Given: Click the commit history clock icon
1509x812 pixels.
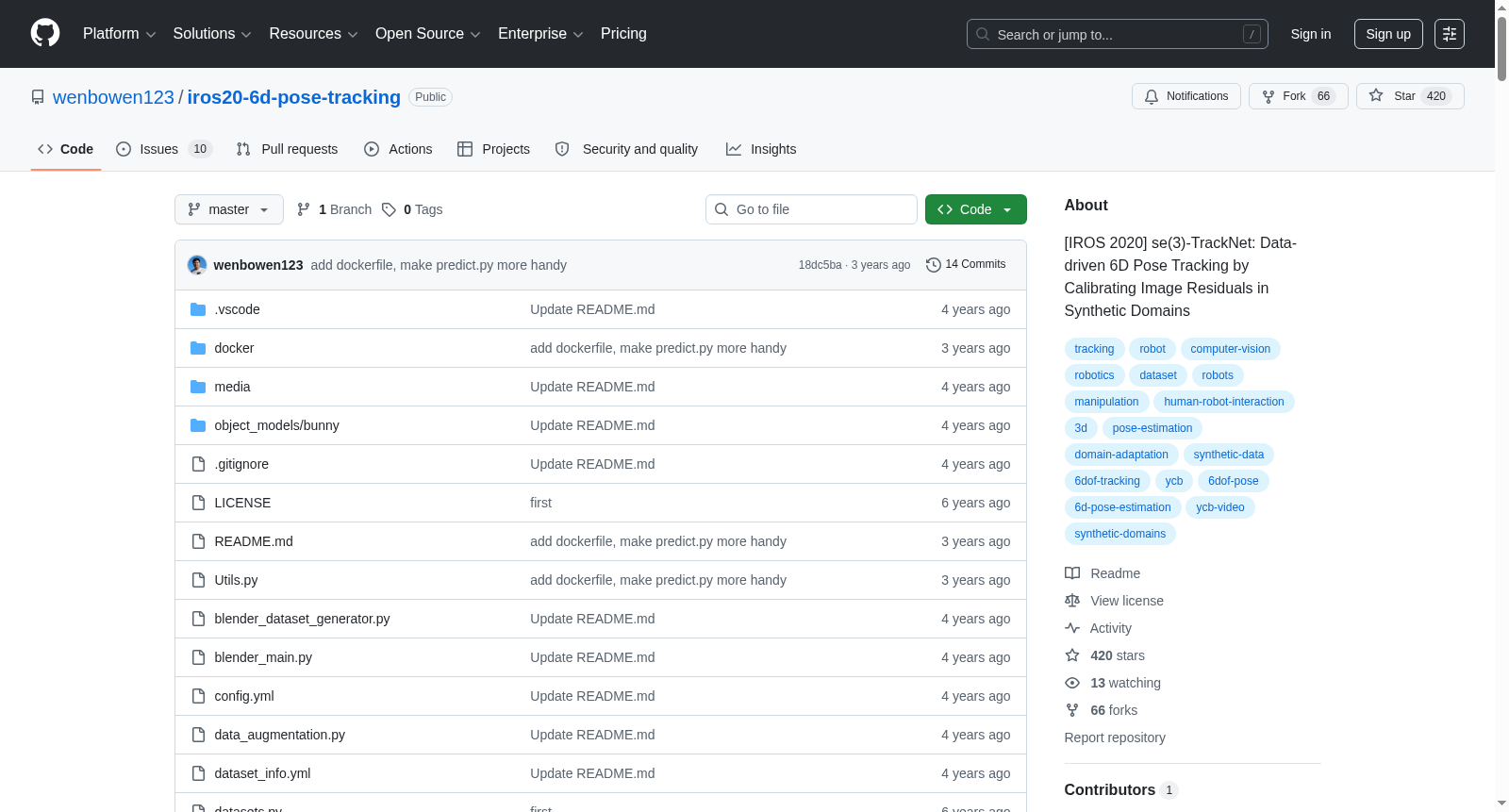Looking at the screenshot, I should coord(934,265).
